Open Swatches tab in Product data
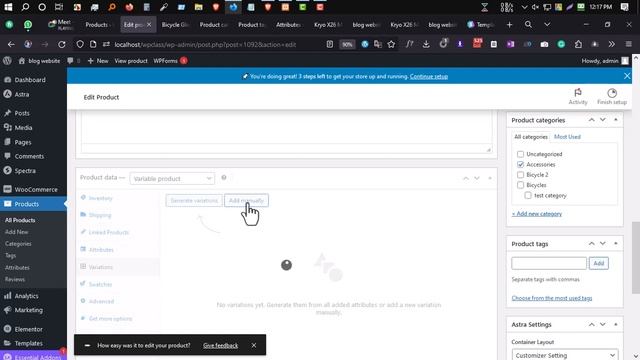Screen dimensions: 640x360 [x=100, y=284]
